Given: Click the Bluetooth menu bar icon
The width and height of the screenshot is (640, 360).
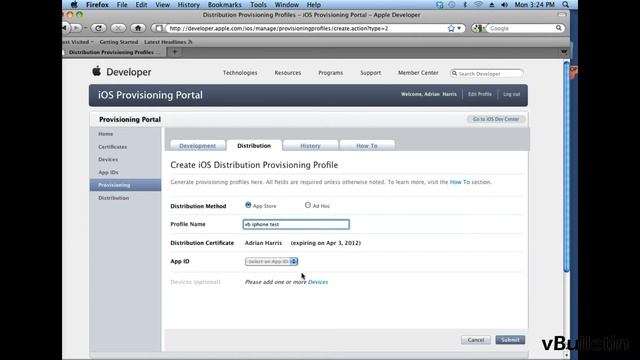Looking at the screenshot, I should [465, 4].
